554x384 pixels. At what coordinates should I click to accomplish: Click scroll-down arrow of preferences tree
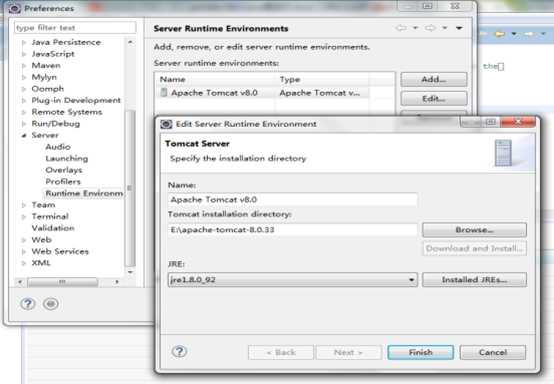coord(130,272)
